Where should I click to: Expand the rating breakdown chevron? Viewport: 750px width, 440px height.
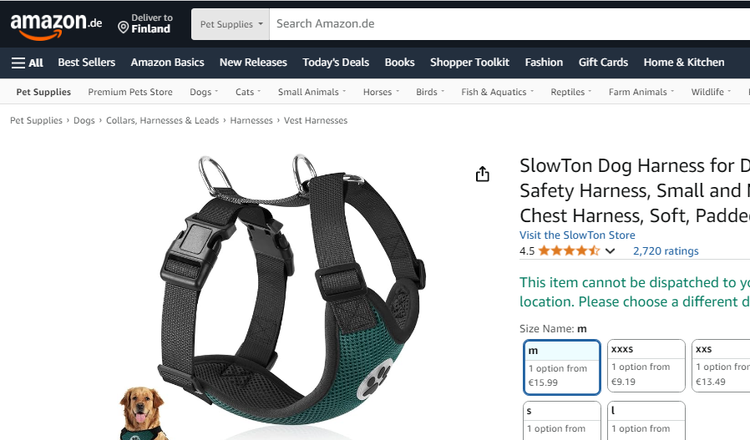tap(610, 251)
